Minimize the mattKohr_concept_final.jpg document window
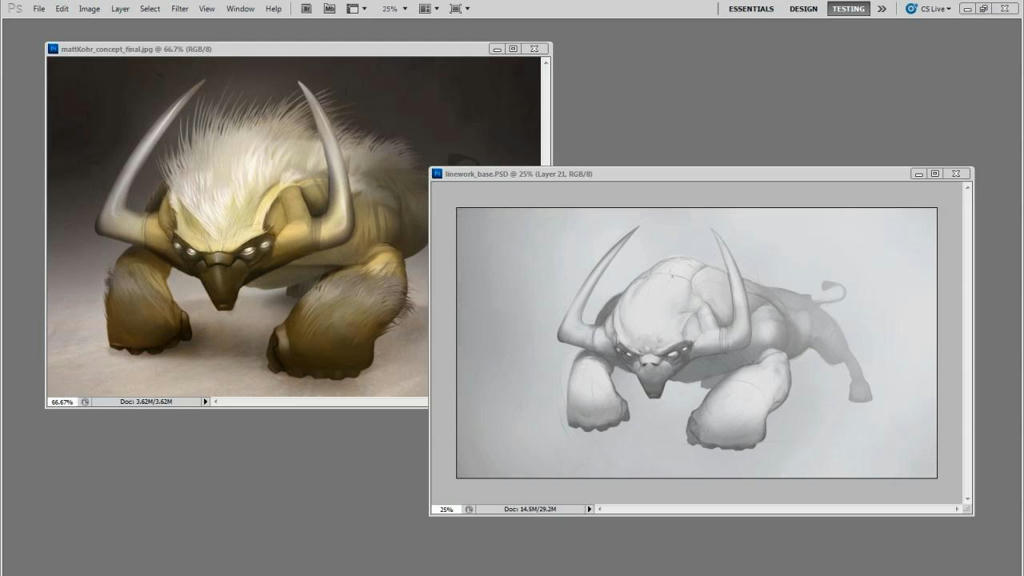Image resolution: width=1024 pixels, height=576 pixels. (x=496, y=49)
